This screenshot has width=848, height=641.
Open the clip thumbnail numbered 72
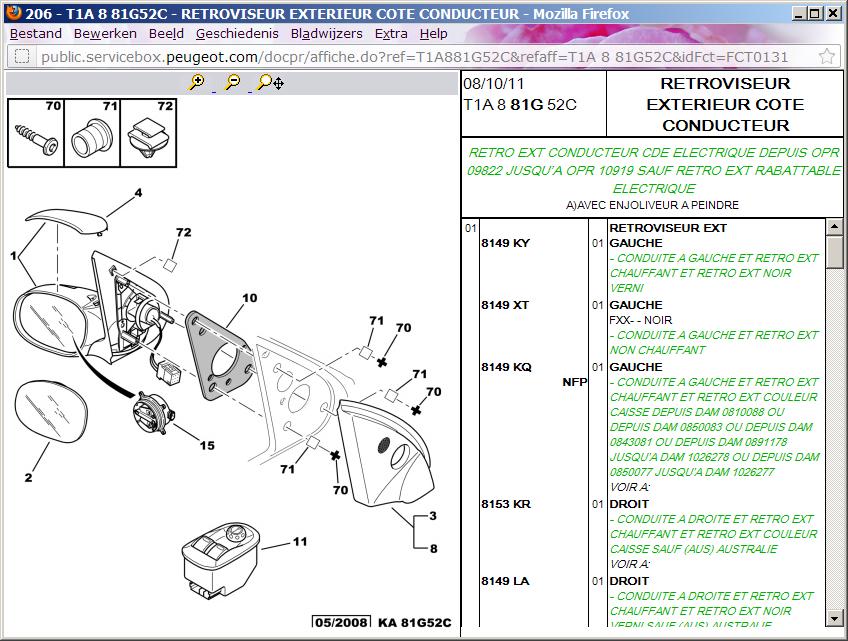pos(148,133)
